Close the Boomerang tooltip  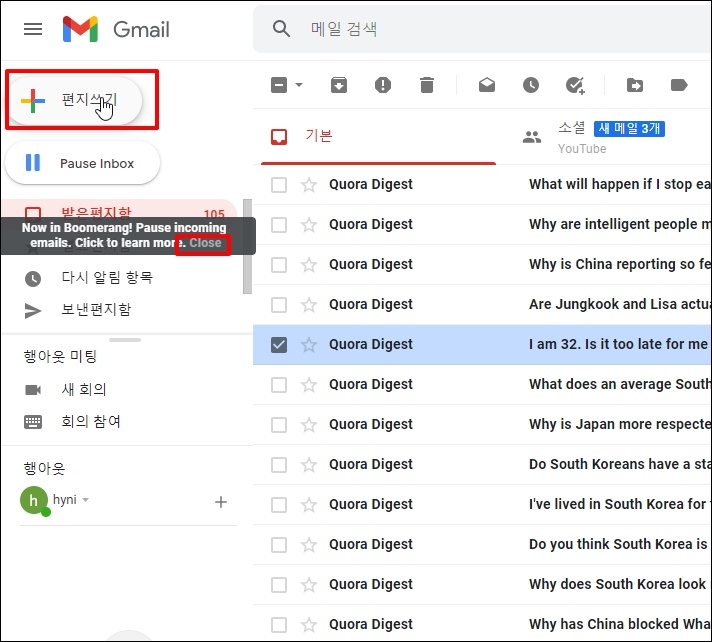(205, 243)
